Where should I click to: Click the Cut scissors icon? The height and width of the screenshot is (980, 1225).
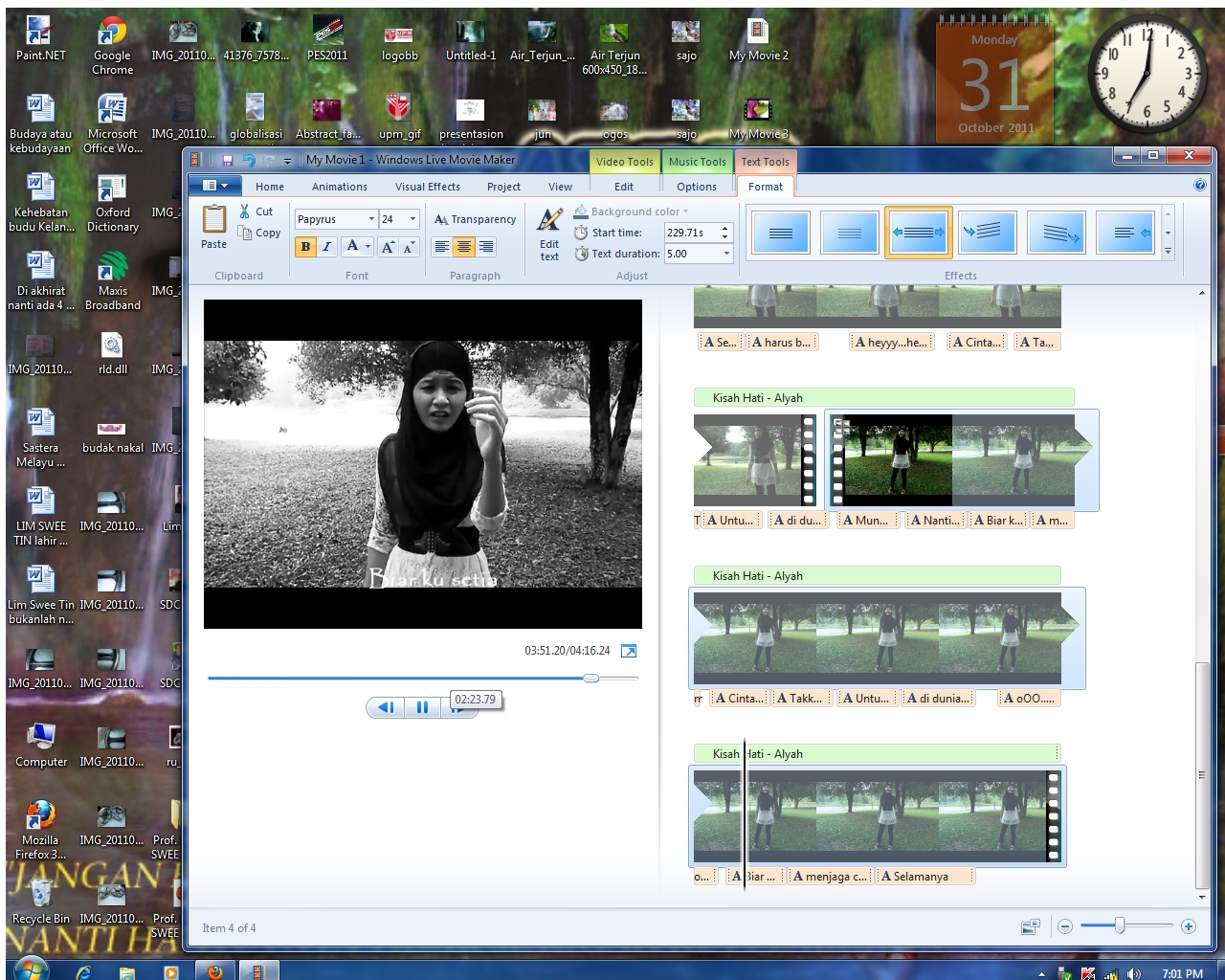(245, 212)
